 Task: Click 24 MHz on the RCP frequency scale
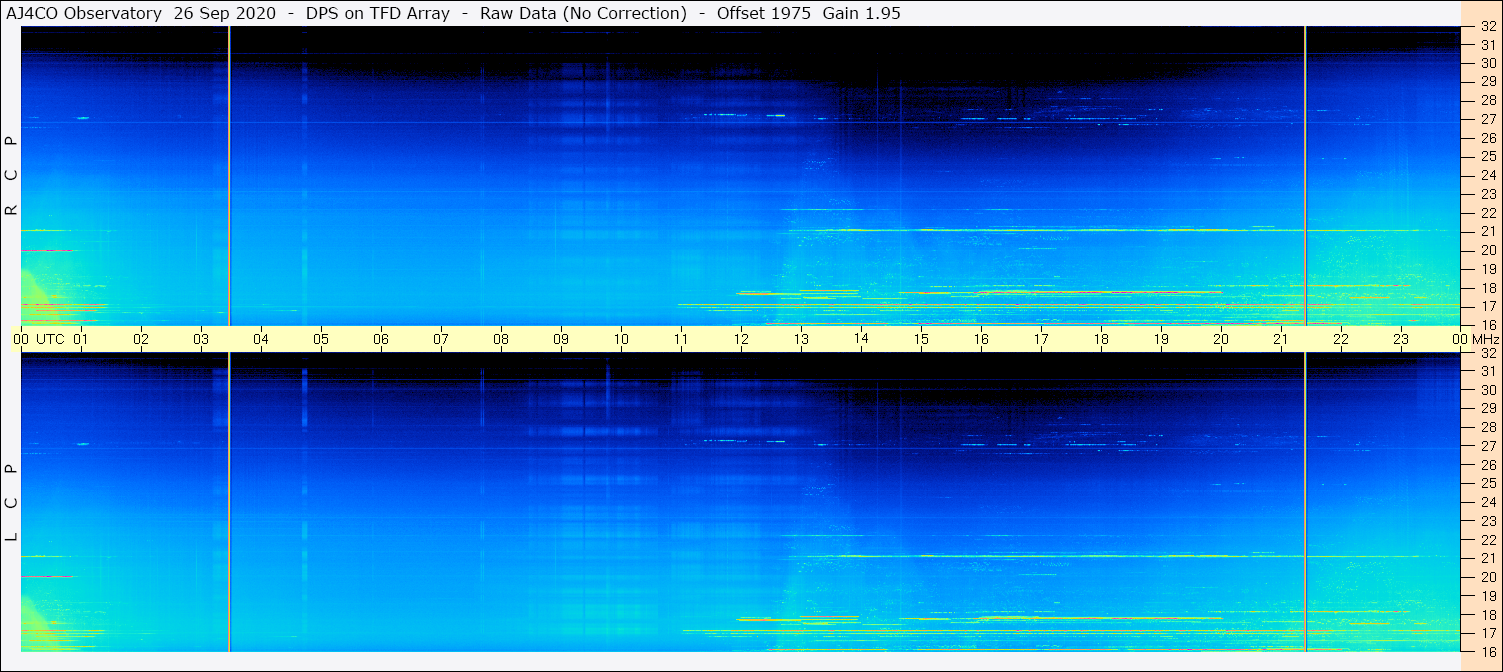pos(1487,175)
